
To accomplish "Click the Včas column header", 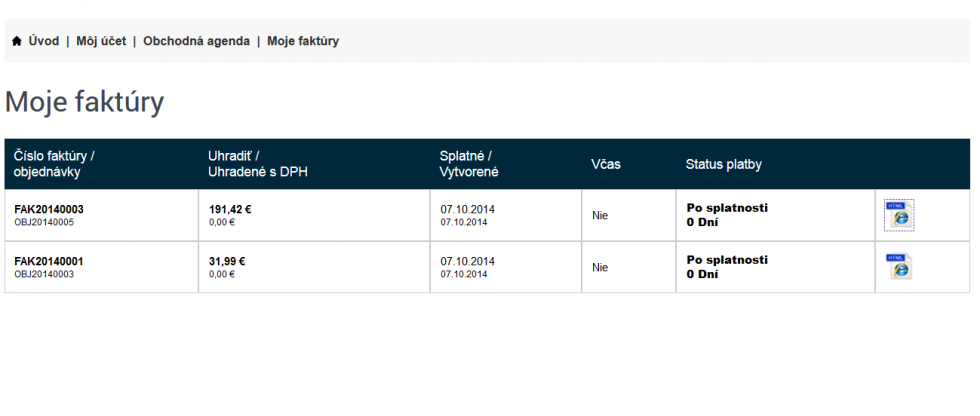I will [606, 164].
